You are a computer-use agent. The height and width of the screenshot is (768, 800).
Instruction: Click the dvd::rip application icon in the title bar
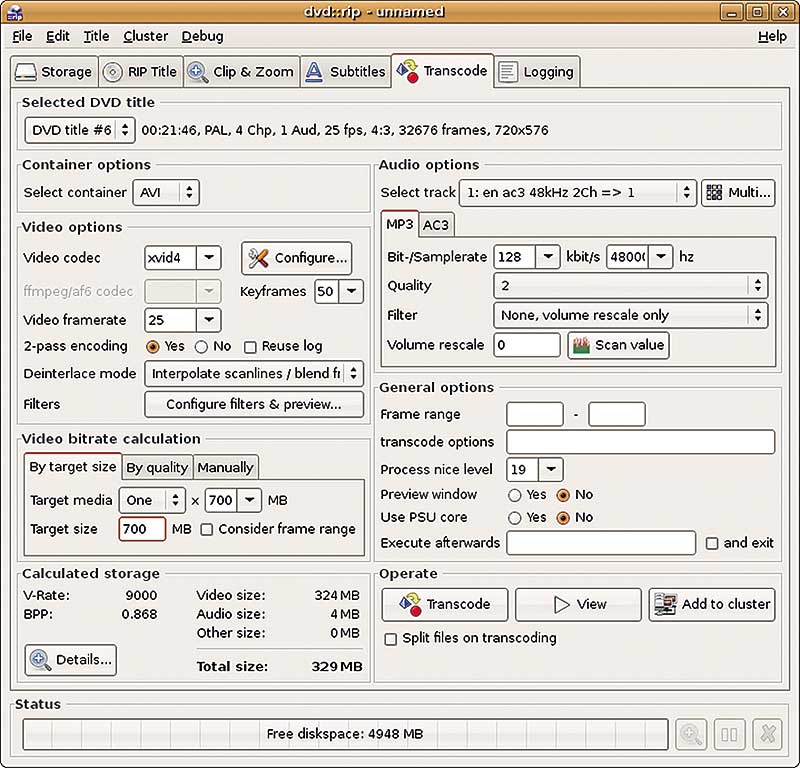pos(15,12)
